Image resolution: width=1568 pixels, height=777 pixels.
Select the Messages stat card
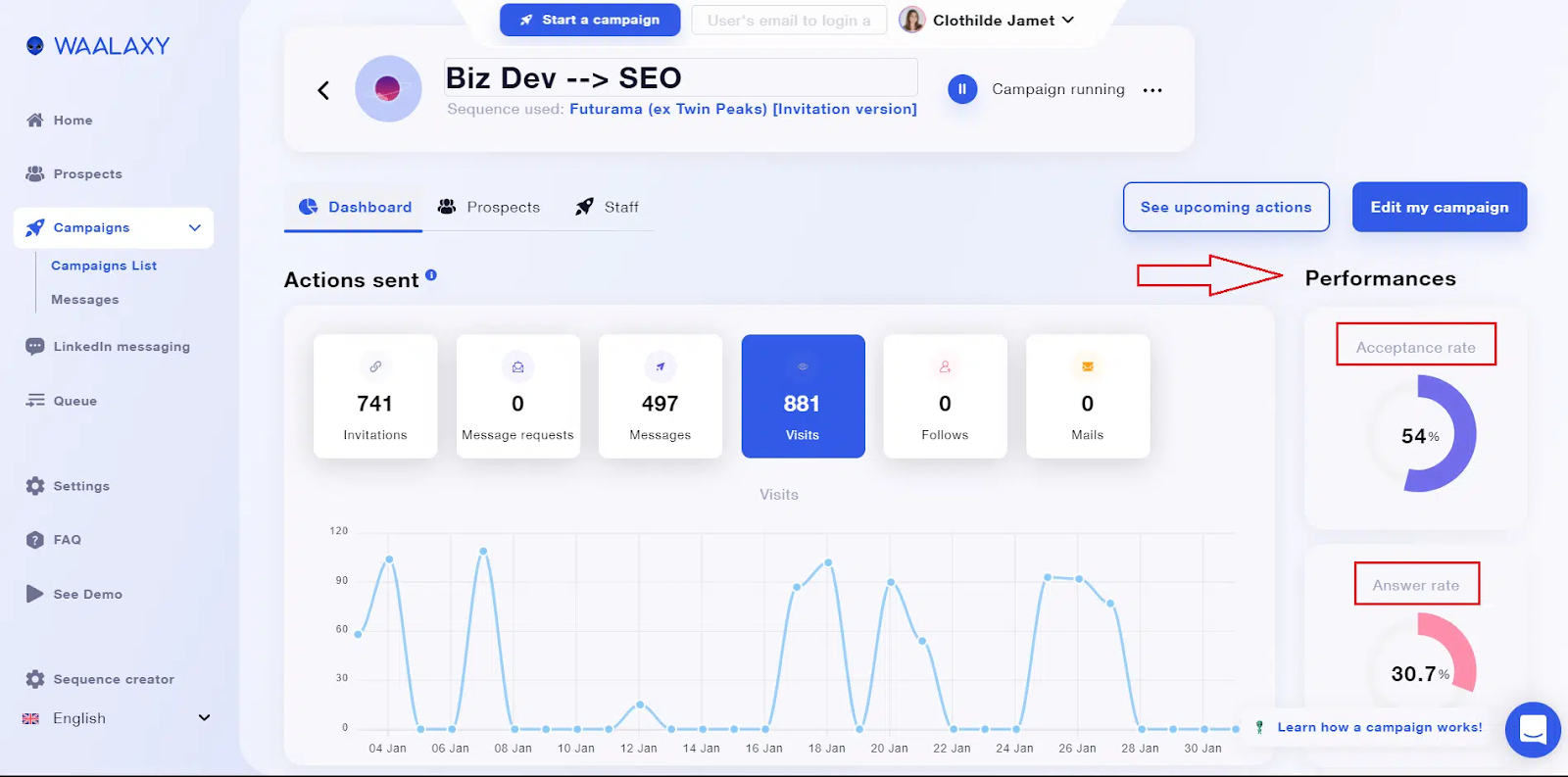[x=661, y=396]
